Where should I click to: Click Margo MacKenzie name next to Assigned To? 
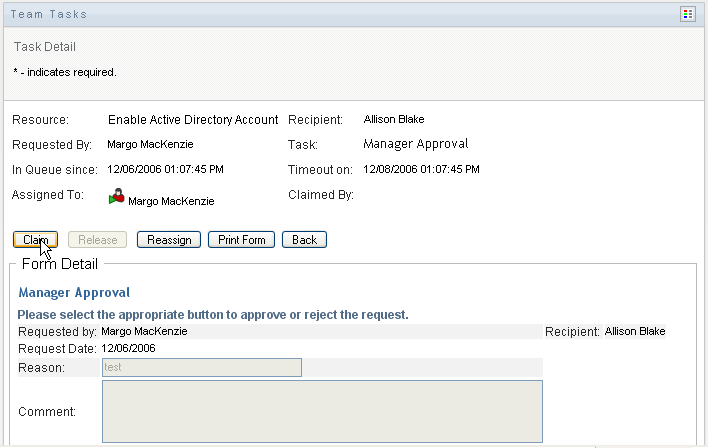coord(171,201)
